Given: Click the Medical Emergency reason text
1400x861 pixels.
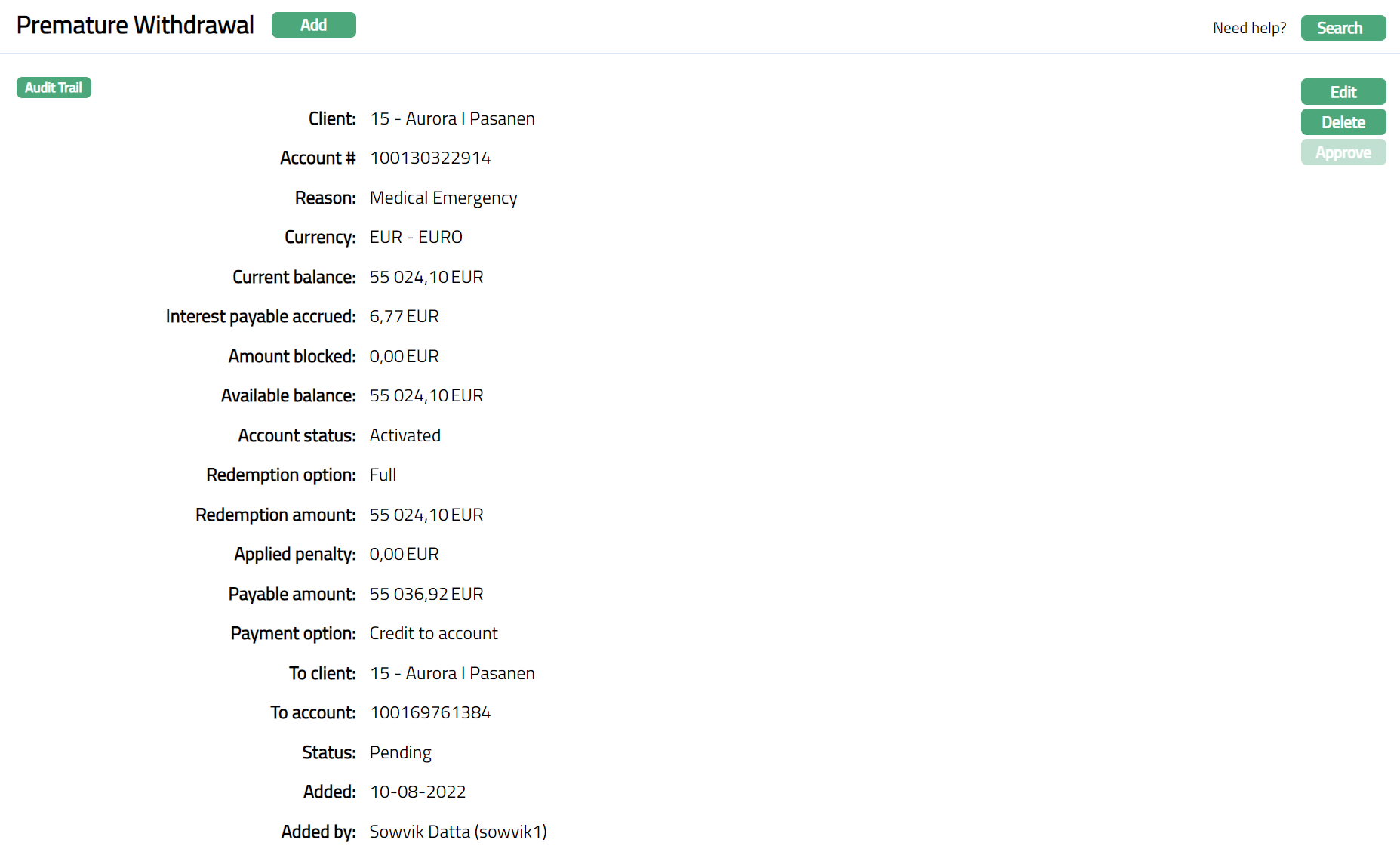Looking at the screenshot, I should pyautogui.click(x=443, y=198).
